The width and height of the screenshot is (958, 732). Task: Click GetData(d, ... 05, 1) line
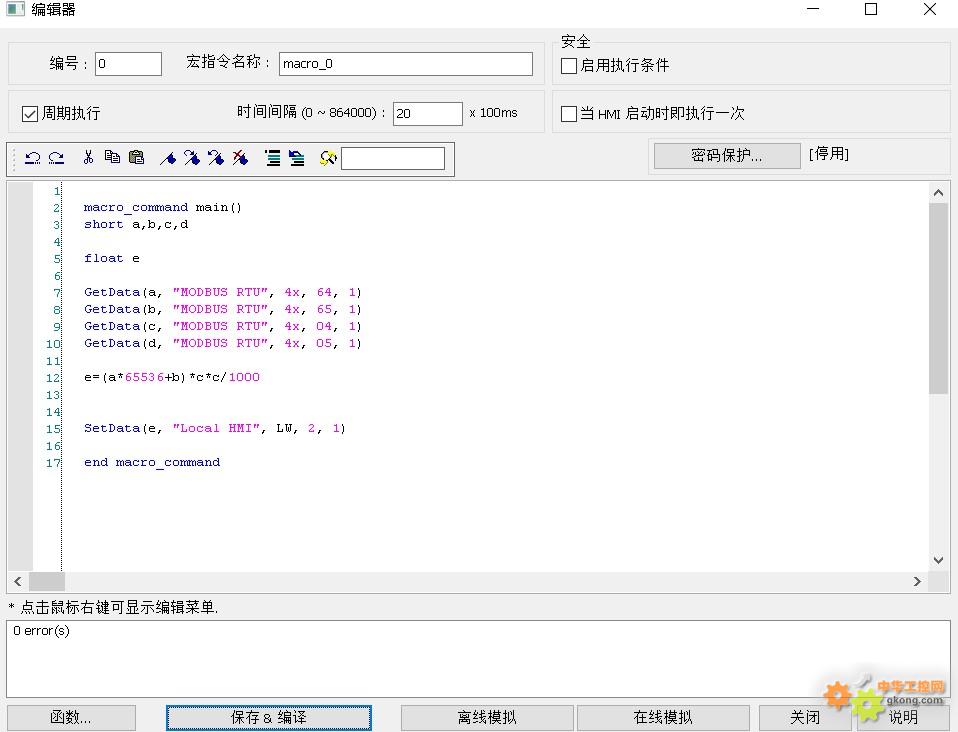coord(222,343)
